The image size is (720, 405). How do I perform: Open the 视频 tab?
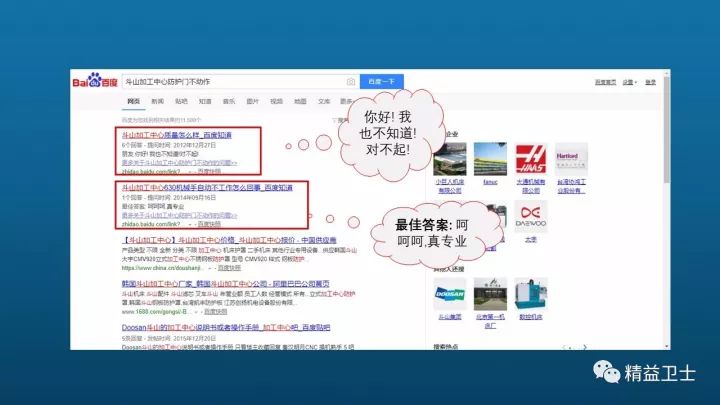(276, 101)
